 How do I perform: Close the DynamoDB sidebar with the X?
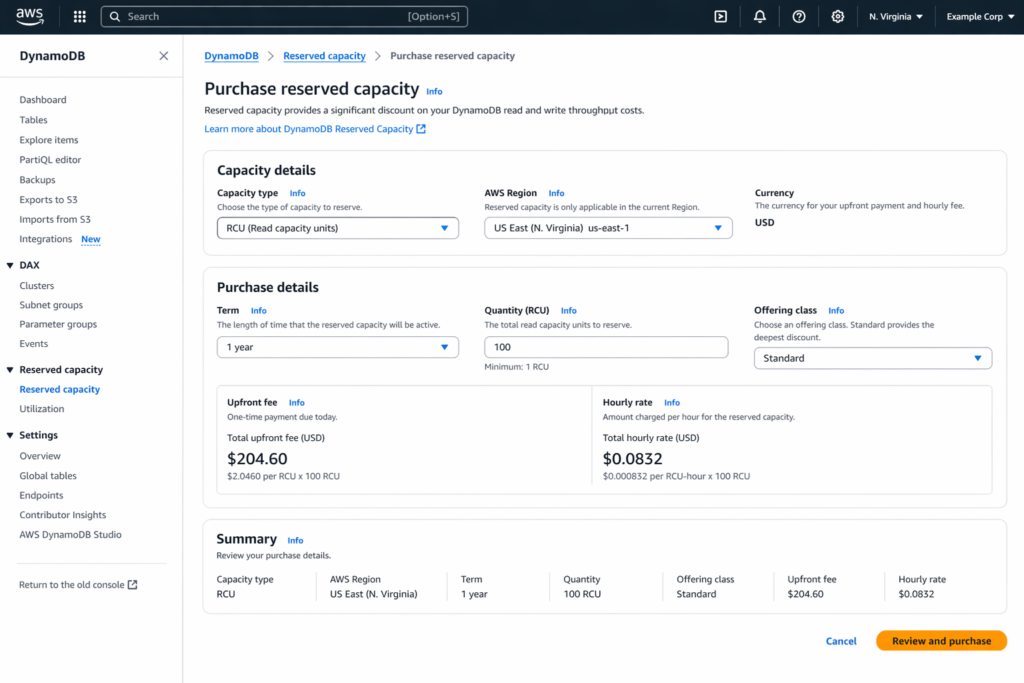tap(163, 56)
